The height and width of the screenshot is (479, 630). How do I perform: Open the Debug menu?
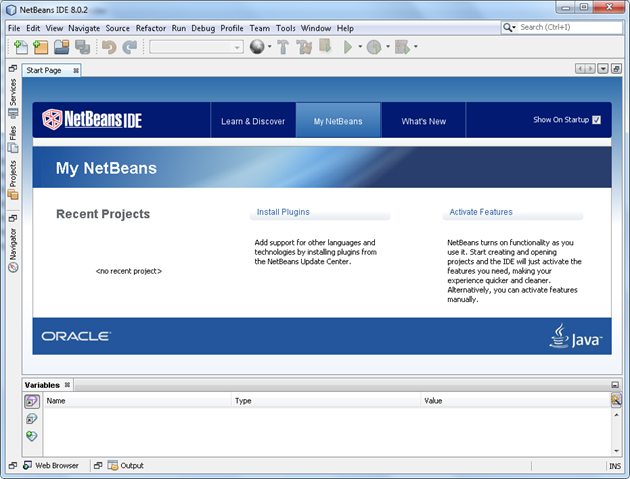coord(203,28)
